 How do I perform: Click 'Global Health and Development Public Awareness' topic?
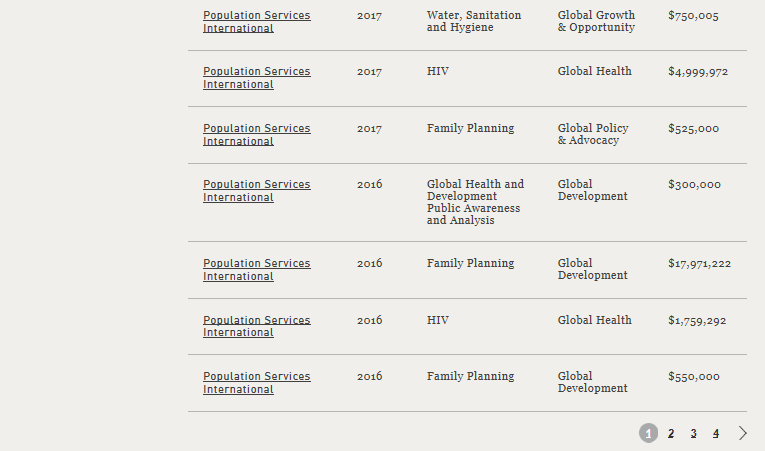(475, 202)
